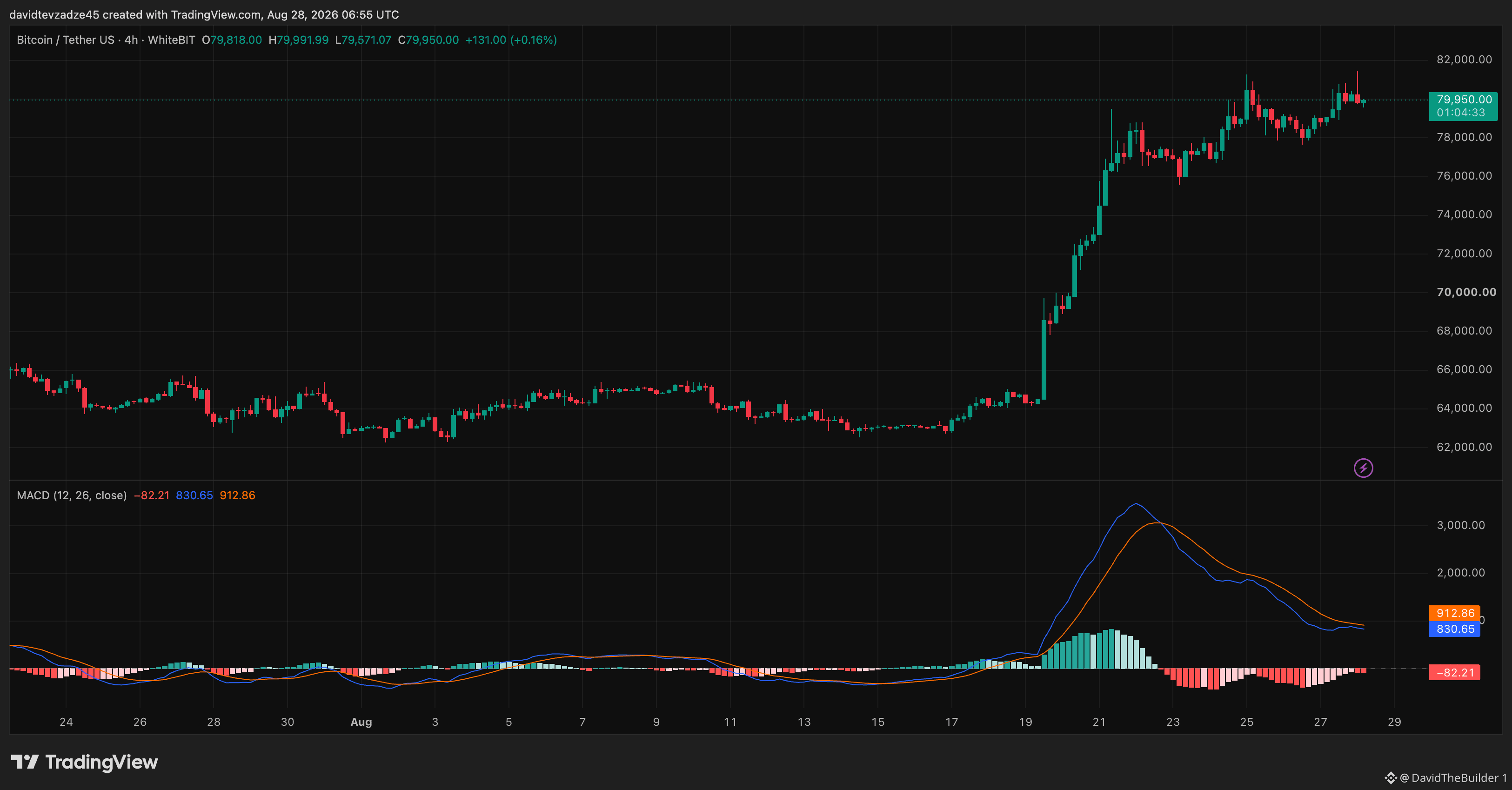Screen dimensions: 1512x790
Task: Click the bold 70,000.00 price axis label
Action: [x=1466, y=292]
